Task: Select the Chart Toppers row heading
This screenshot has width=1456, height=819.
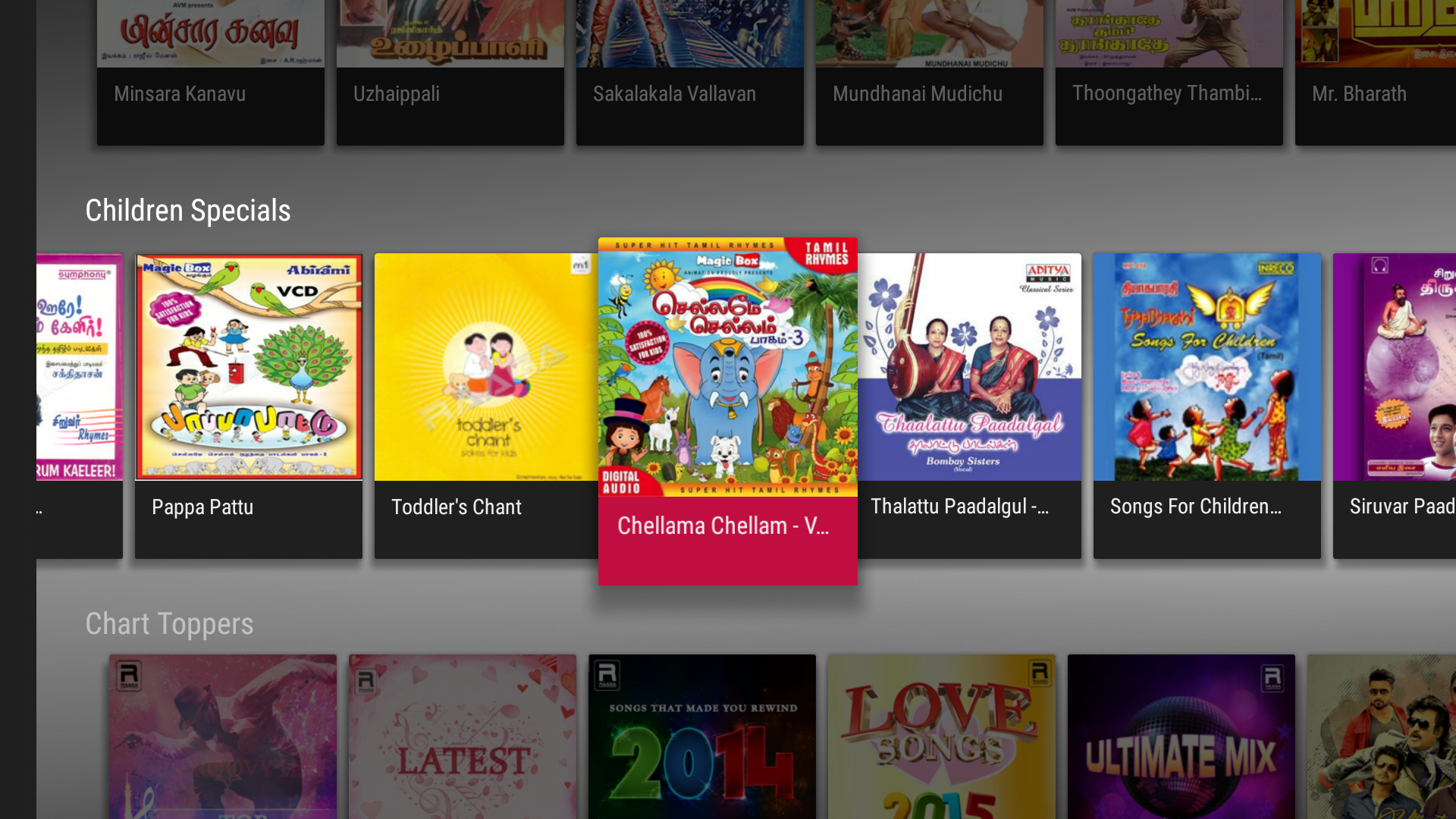Action: pos(169,624)
